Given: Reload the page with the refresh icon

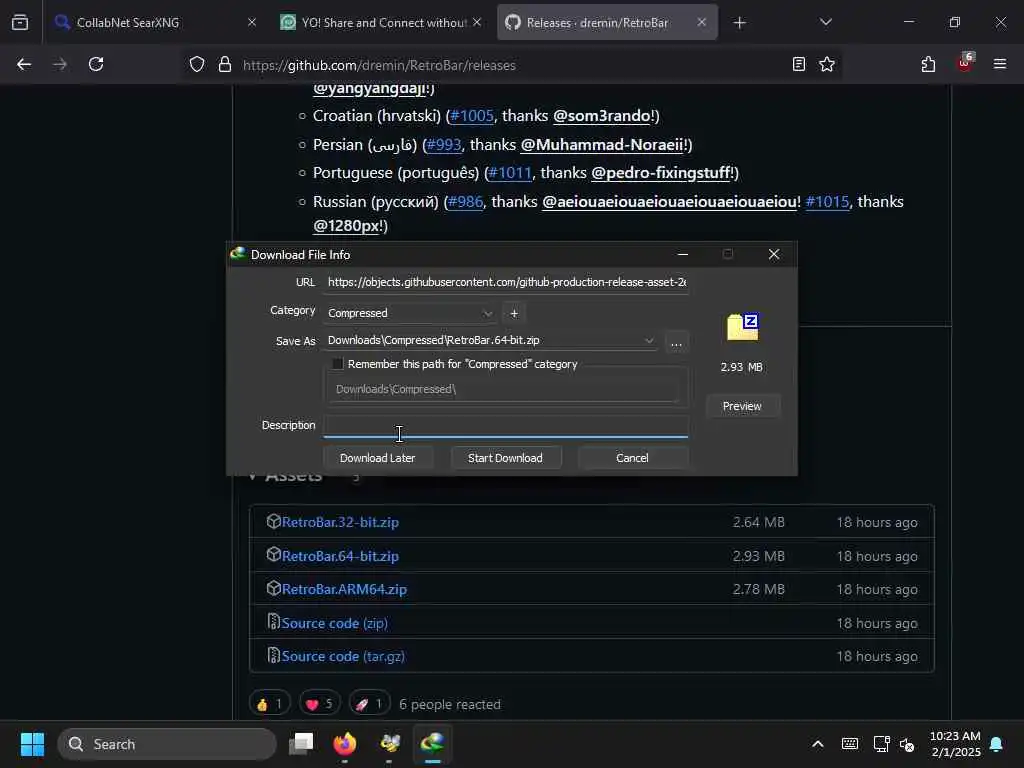Looking at the screenshot, I should [96, 64].
